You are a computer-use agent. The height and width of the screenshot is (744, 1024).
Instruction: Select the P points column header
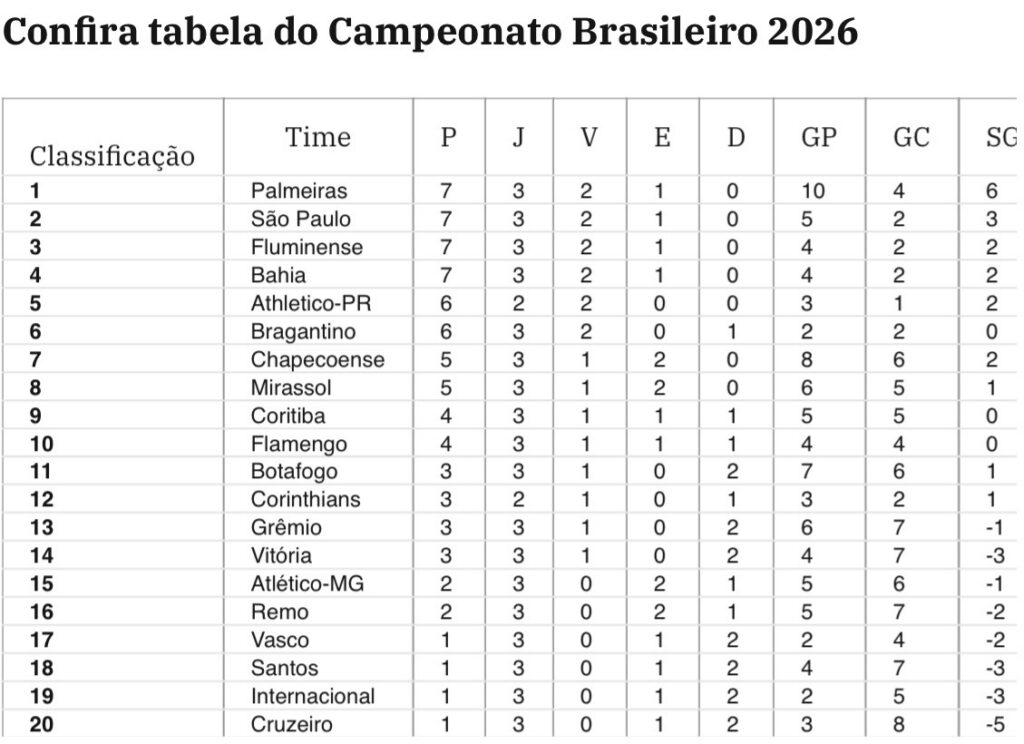coord(449,137)
